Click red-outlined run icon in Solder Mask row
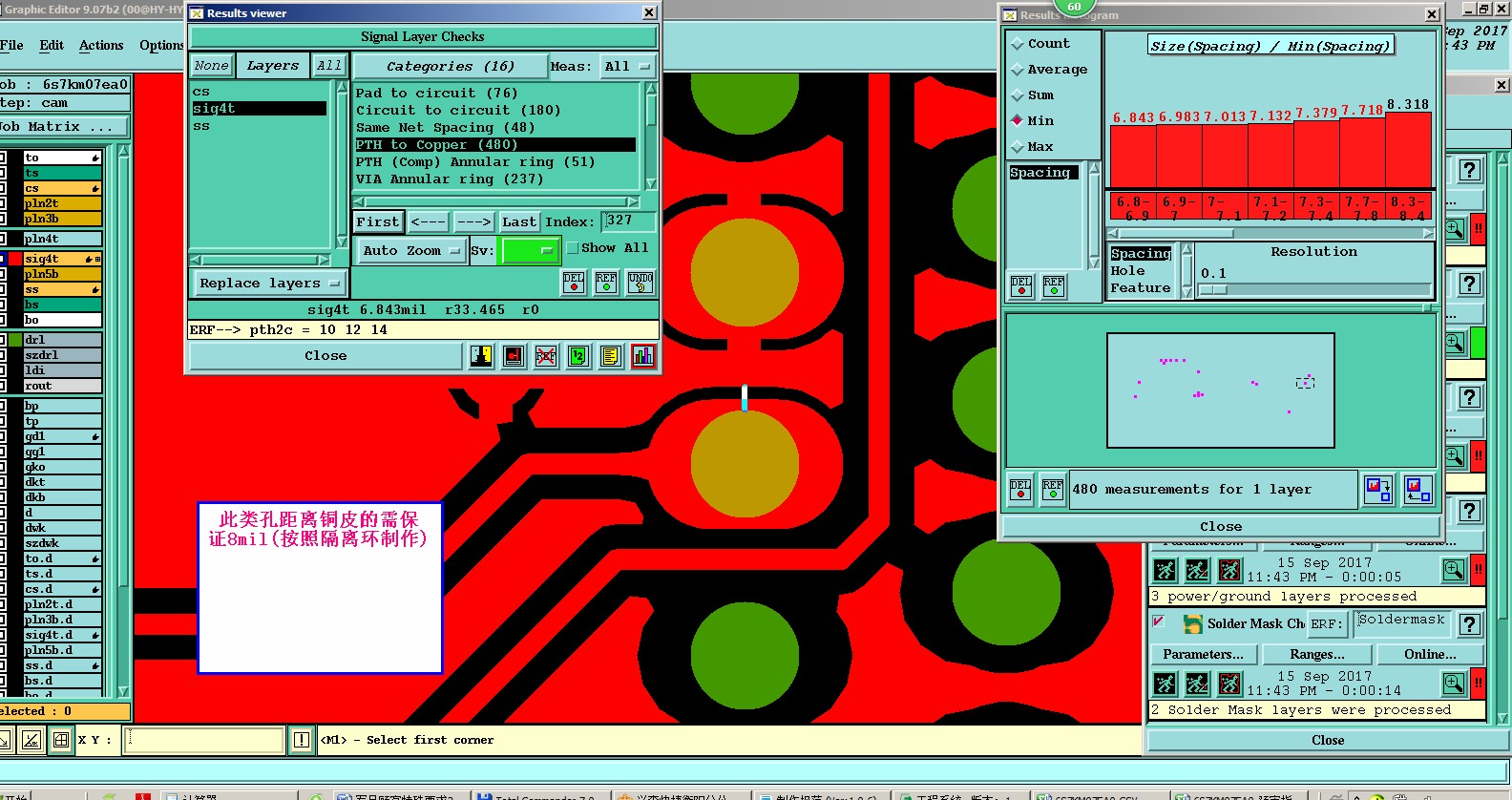 click(1229, 684)
